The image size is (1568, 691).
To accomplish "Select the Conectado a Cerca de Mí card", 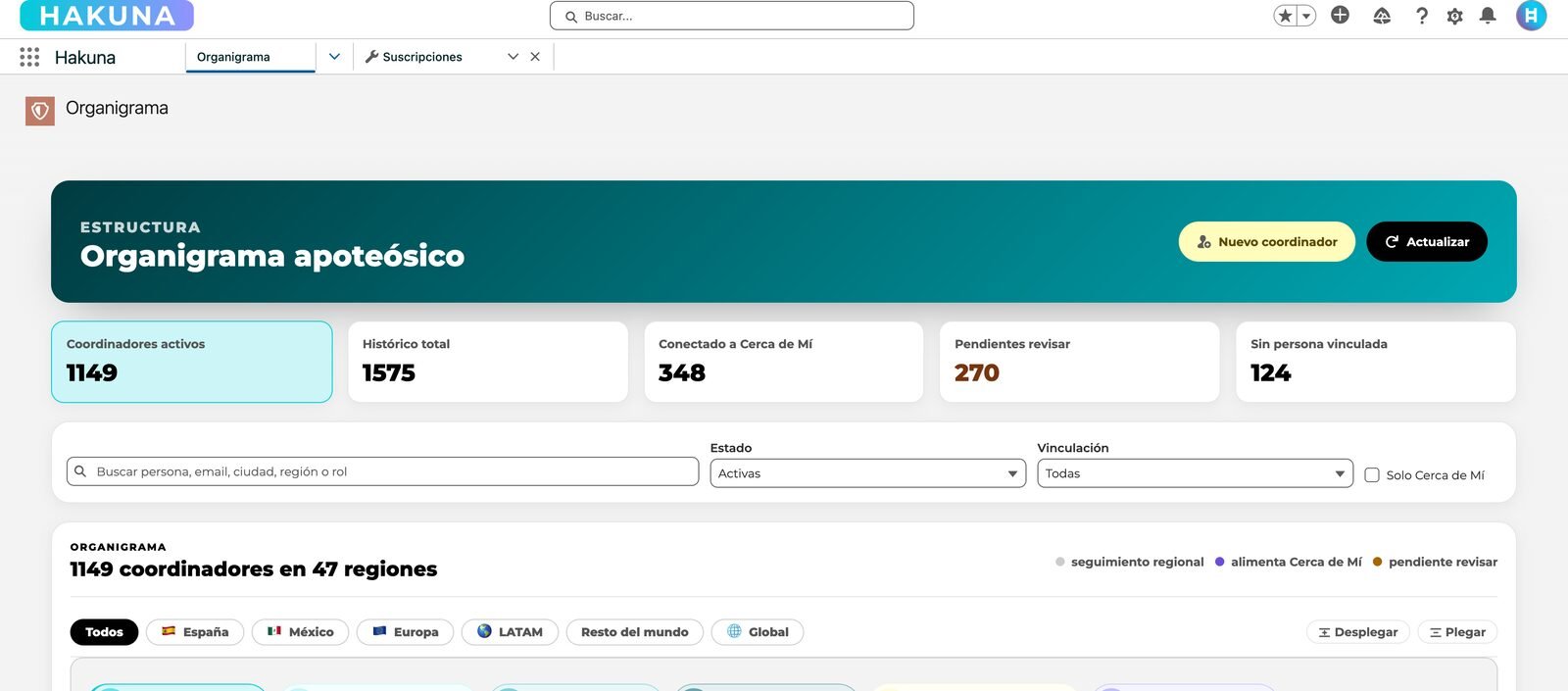I will coord(784,362).
